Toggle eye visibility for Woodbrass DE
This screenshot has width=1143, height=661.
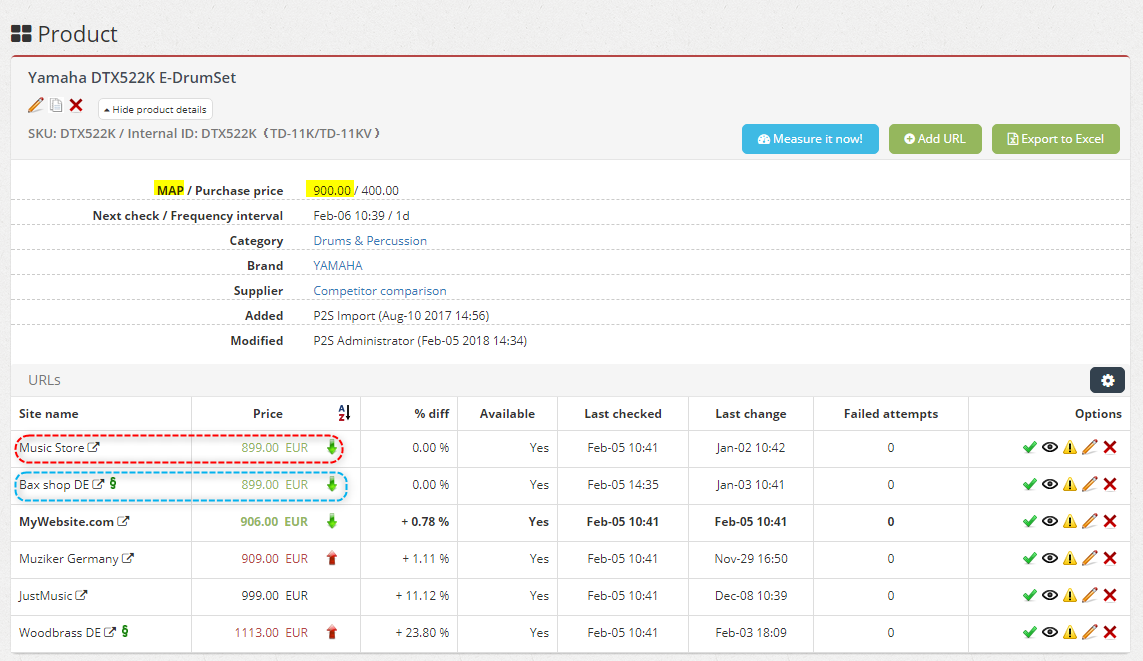point(1050,633)
